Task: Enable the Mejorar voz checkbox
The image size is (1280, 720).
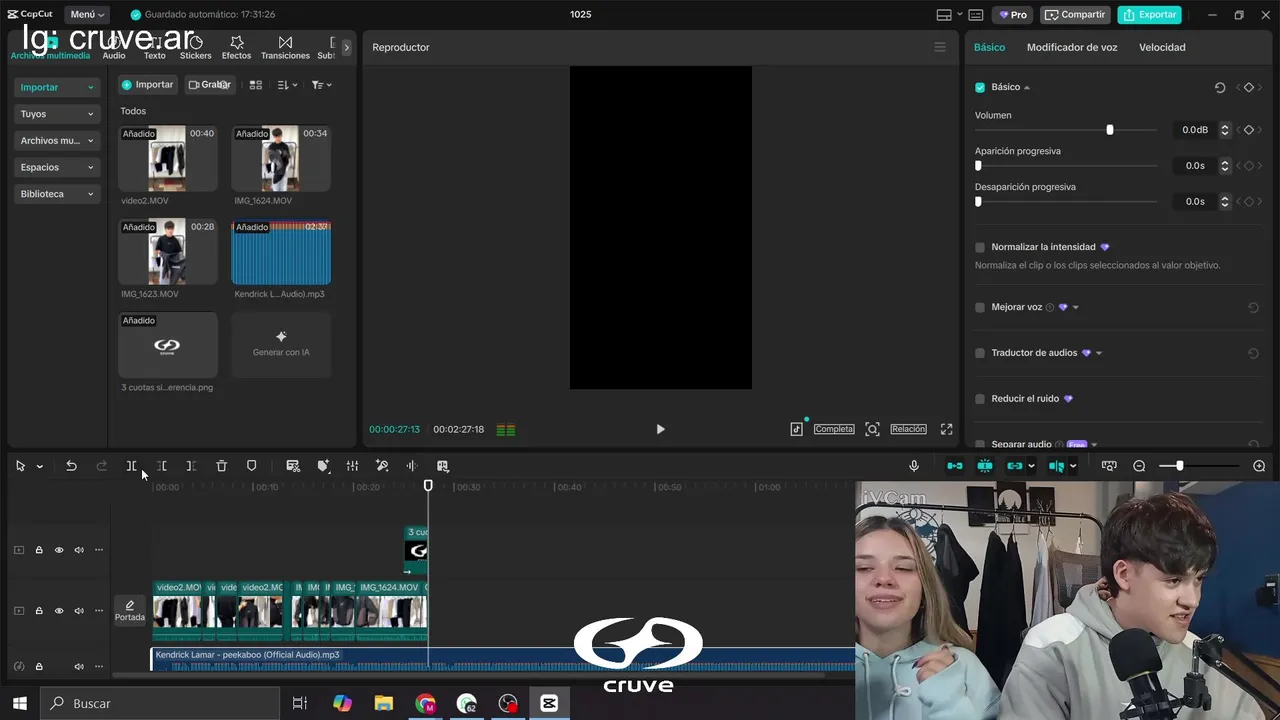Action: tap(980, 307)
